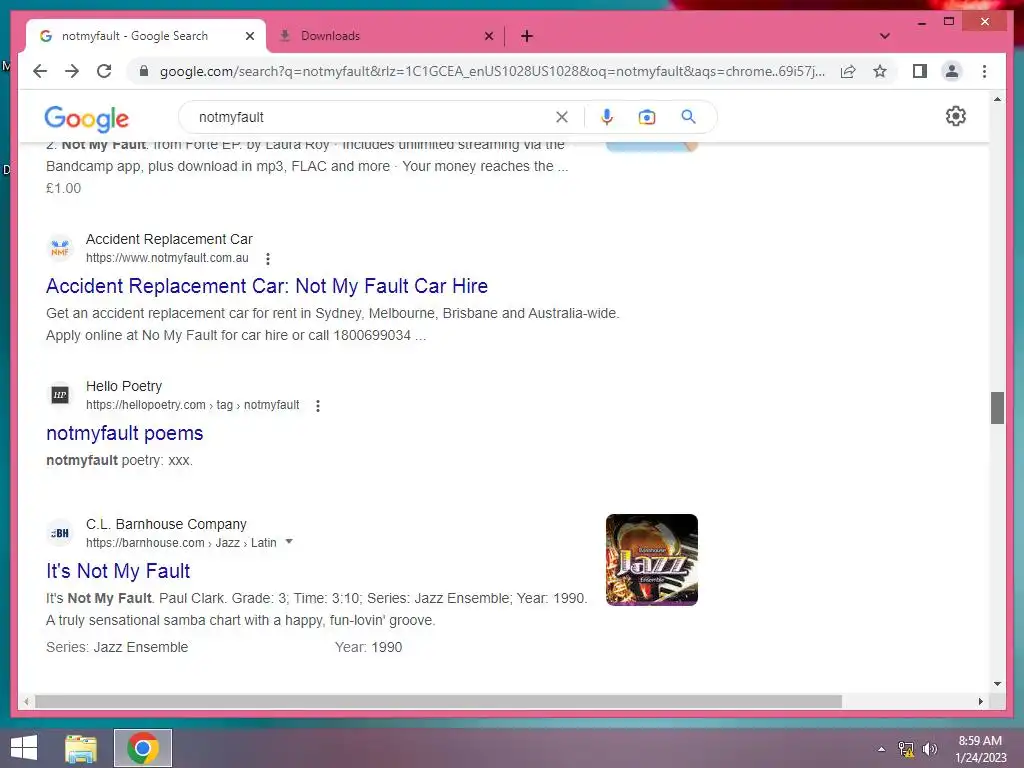Go back to previous page
Screen dimensions: 1024x768
pos(40,71)
